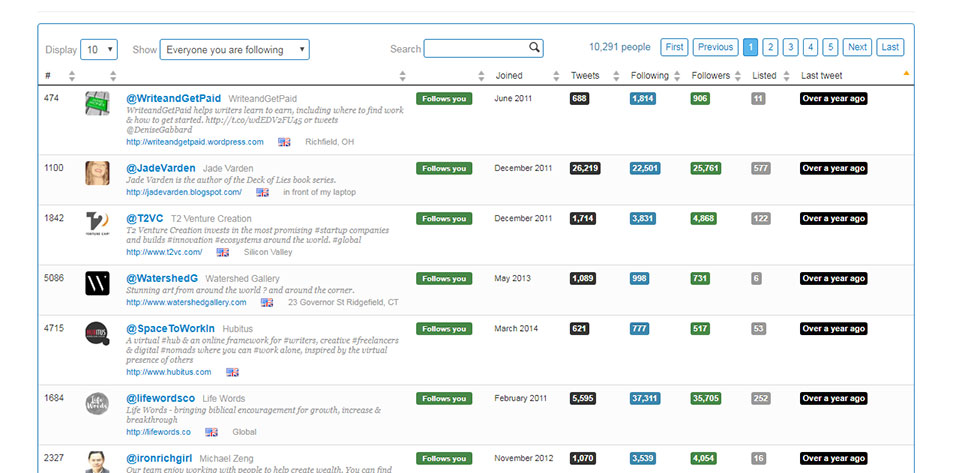This screenshot has width=953, height=473.
Task: Click Follows you badge for JadeVarden
Action: coord(444,168)
